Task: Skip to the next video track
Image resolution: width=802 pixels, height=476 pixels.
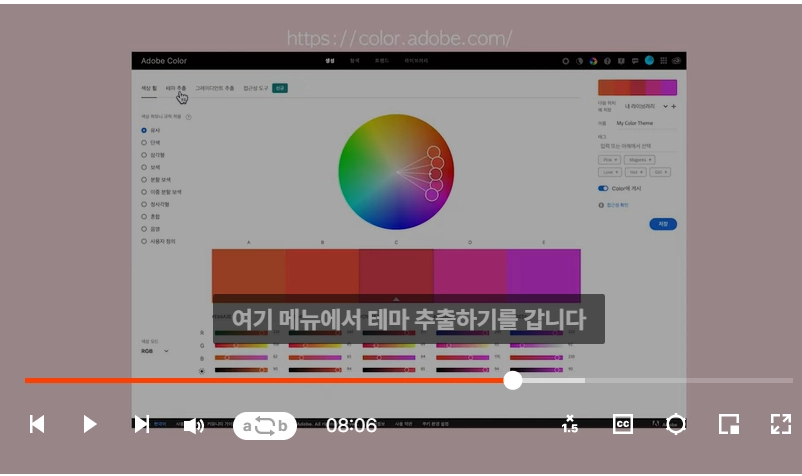Action: pyautogui.click(x=142, y=424)
